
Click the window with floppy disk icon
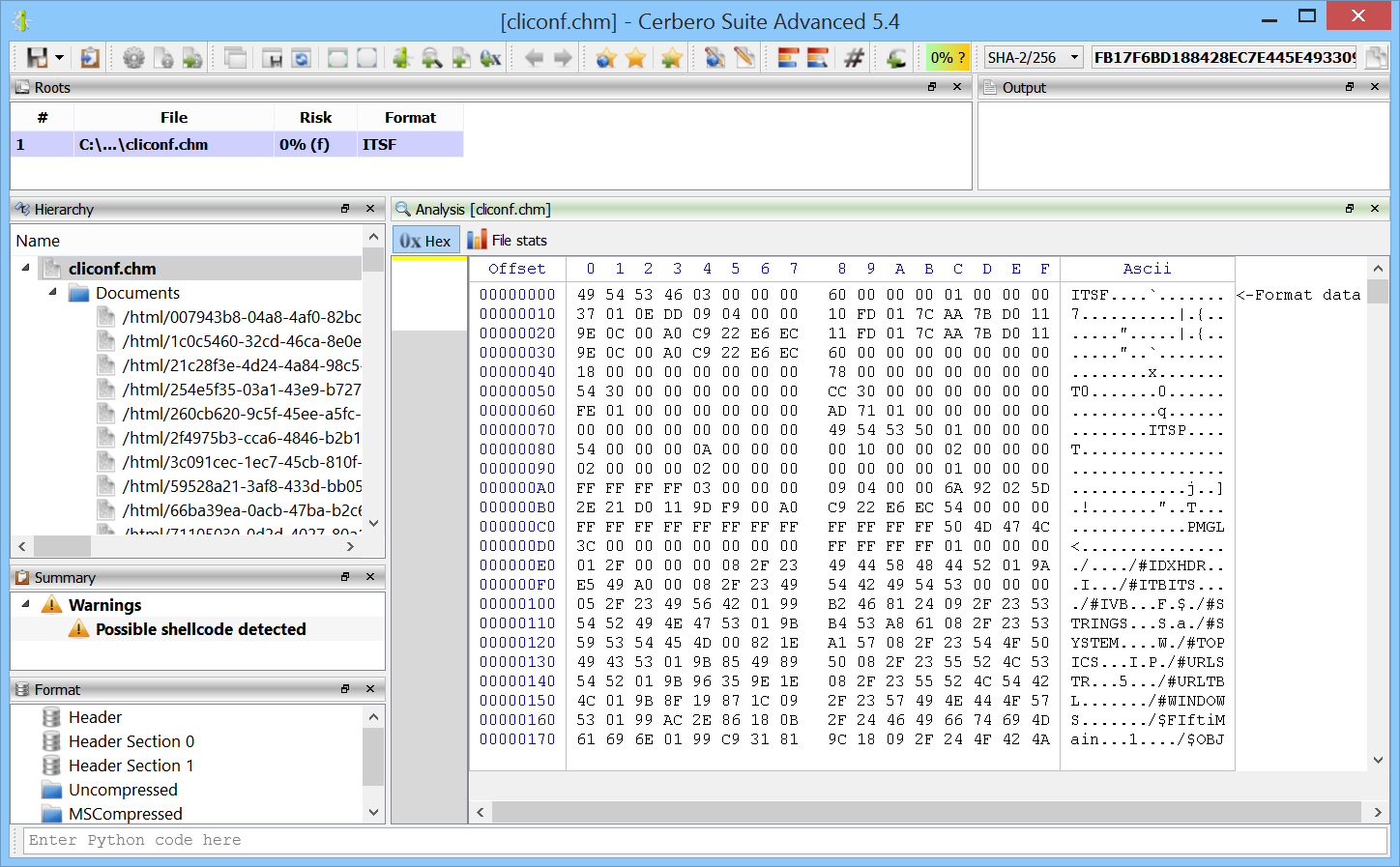273,58
